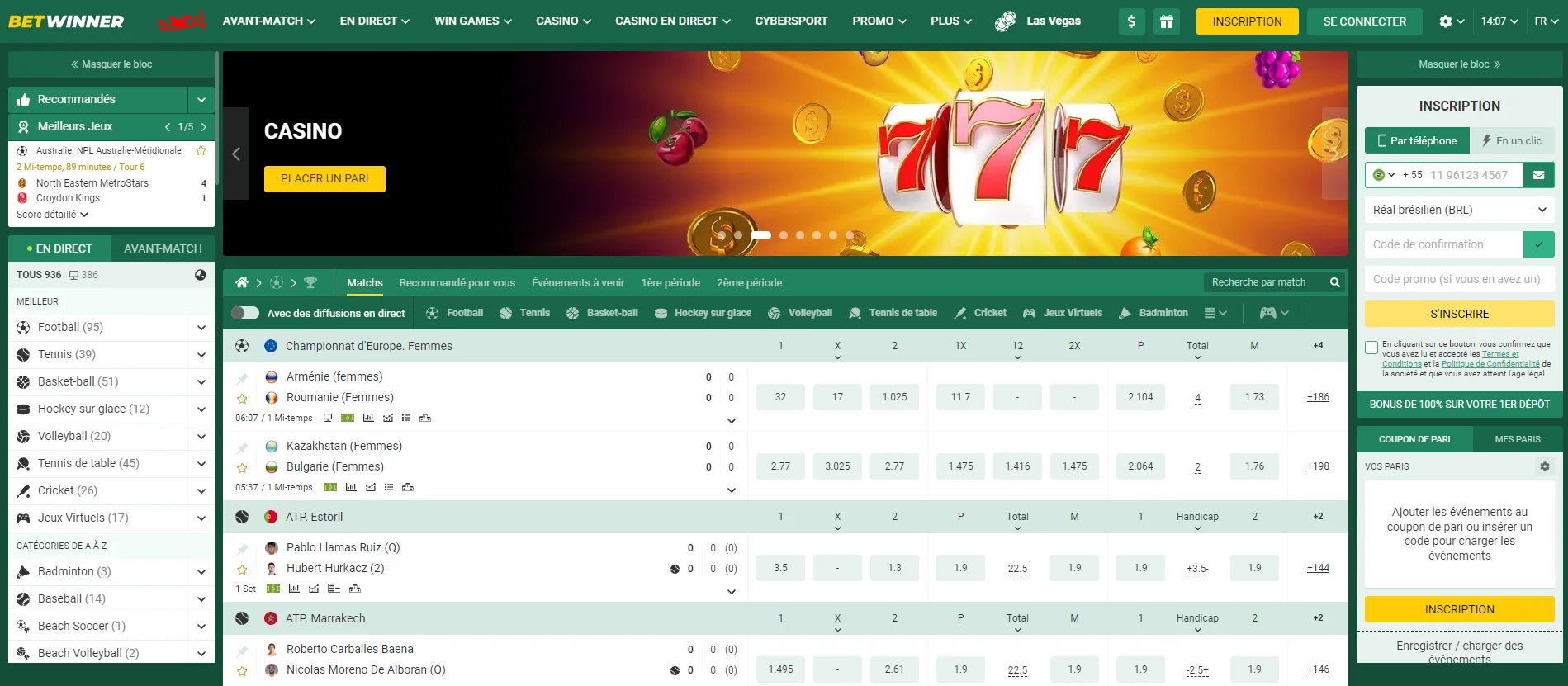Toggle 'Avec des diffusions en direct' switch
Viewport: 1568px width, 686px height.
tap(245, 313)
